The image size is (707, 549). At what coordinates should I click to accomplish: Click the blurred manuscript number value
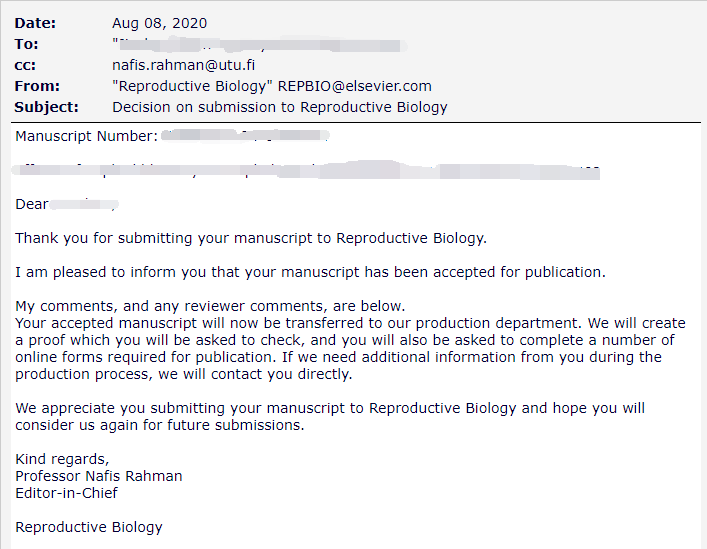[x=245, y=136]
